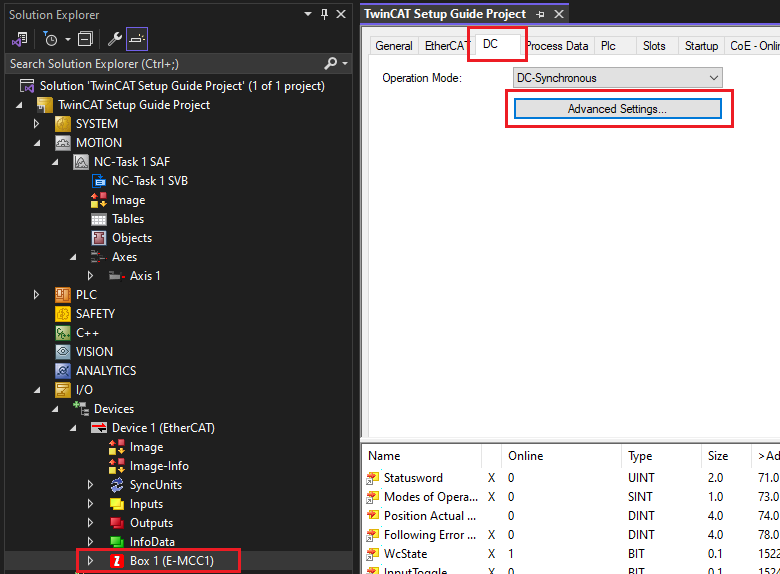The image size is (780, 574).
Task: Sort the variable list by Online column
Action: click(561, 456)
